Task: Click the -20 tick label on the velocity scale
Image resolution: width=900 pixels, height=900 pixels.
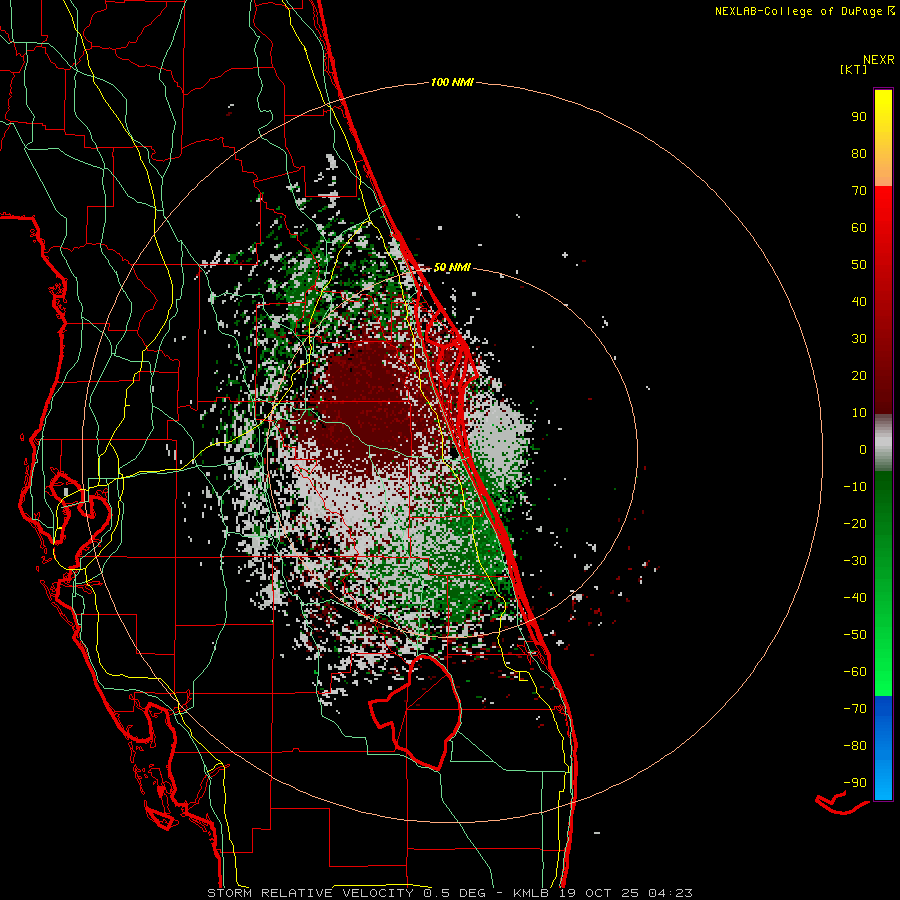Action: 855,524
